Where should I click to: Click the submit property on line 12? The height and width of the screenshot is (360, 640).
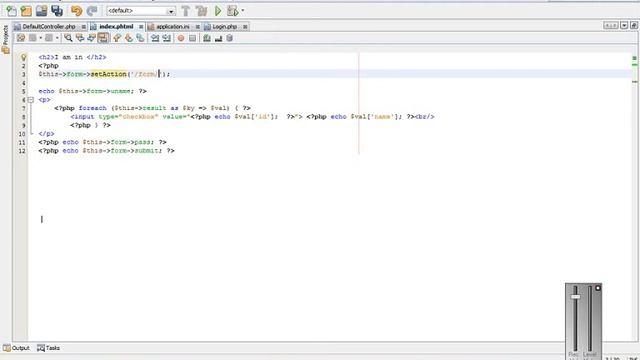[x=147, y=151]
